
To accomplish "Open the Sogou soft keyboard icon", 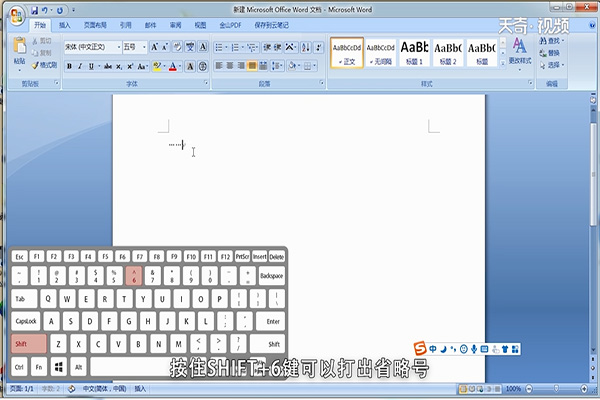I will pyautogui.click(x=484, y=349).
